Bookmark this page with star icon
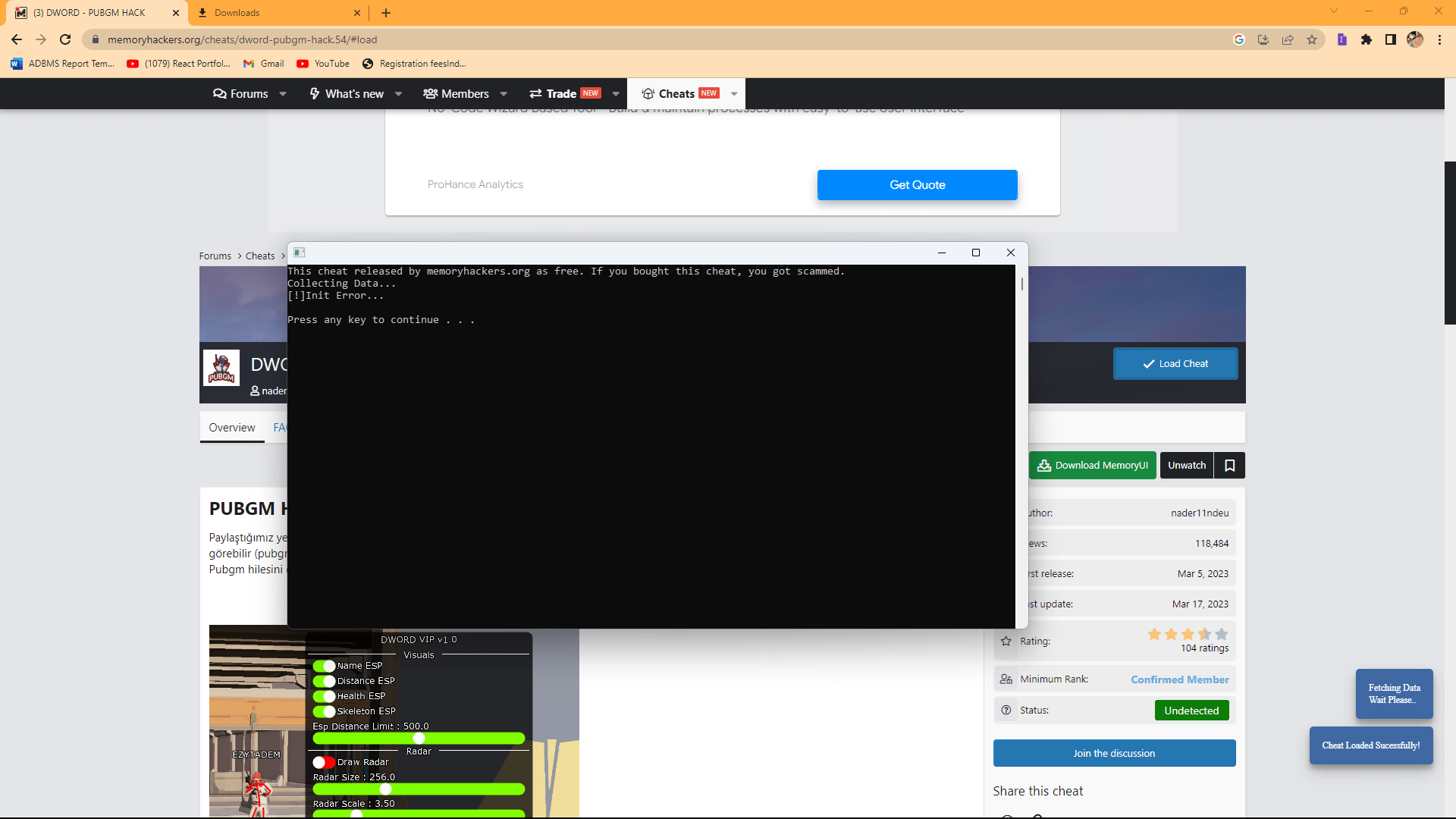Screen dimensions: 1456x819 1312,39
